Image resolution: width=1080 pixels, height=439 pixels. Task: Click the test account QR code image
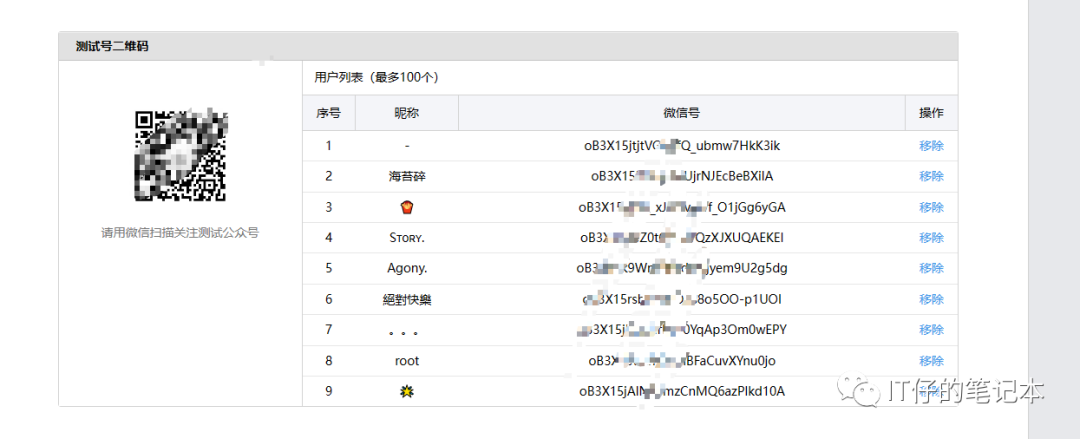(180, 154)
